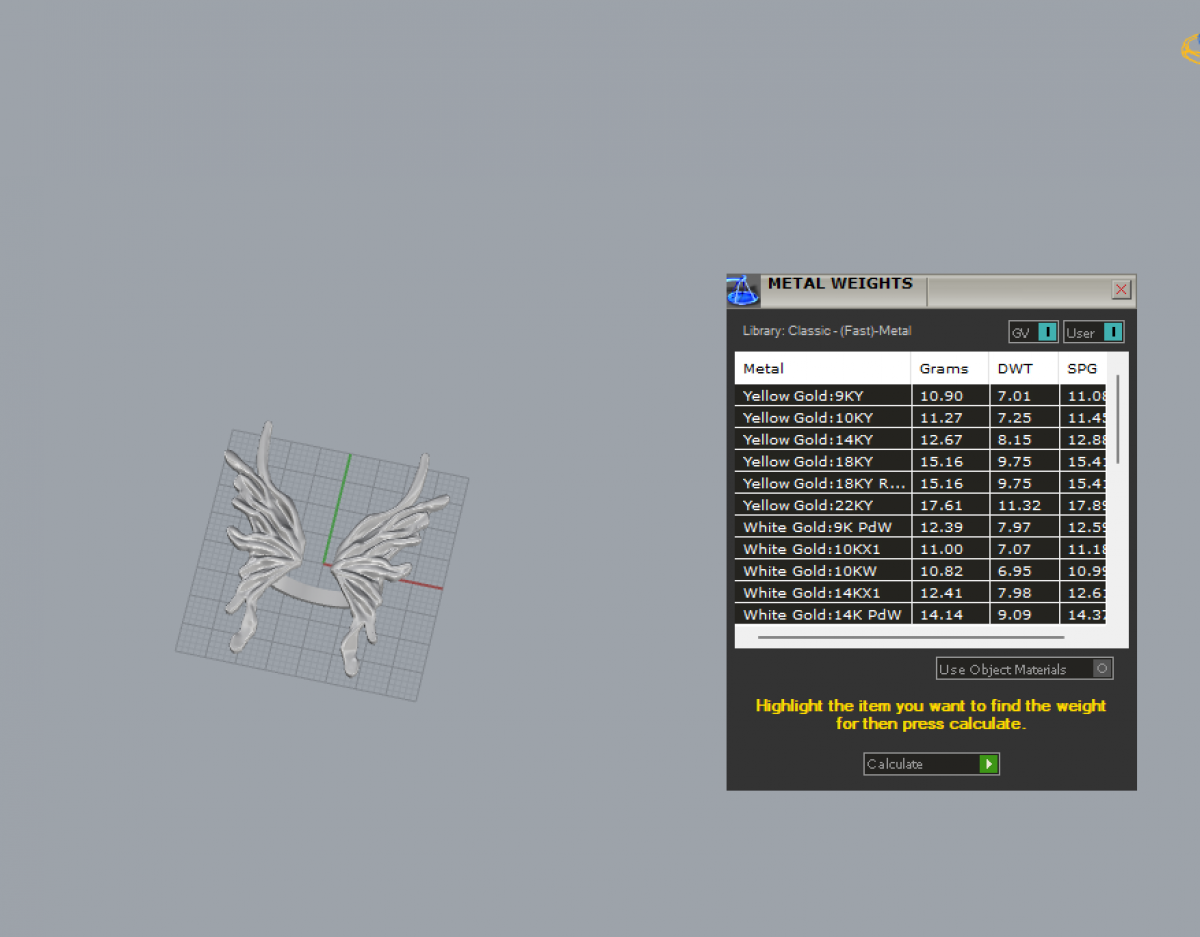Select the Yellow Gold:14KY row
This screenshot has height=937, width=1200.
click(822, 440)
